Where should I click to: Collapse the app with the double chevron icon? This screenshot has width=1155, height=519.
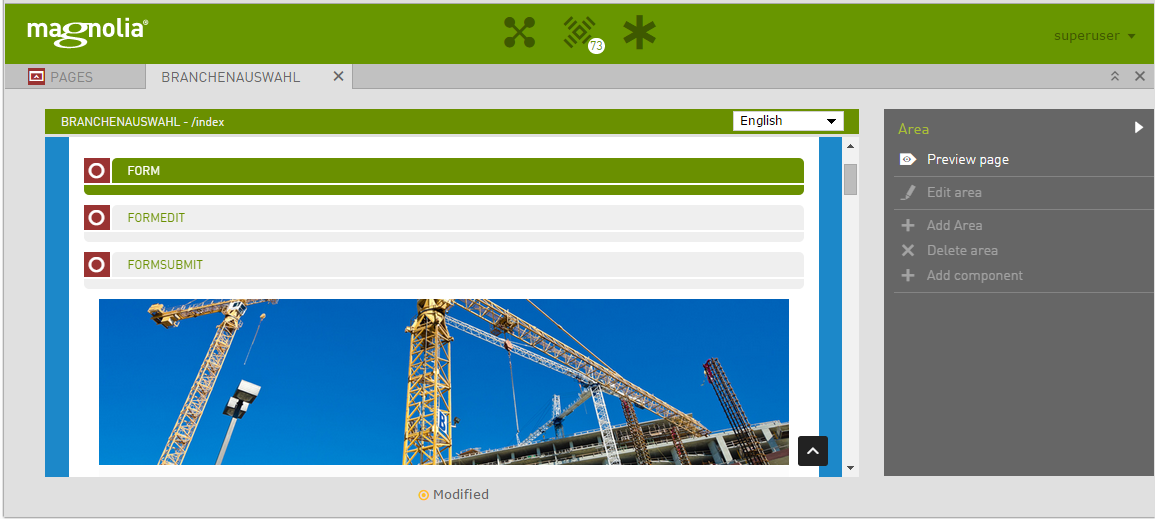coord(1115,76)
